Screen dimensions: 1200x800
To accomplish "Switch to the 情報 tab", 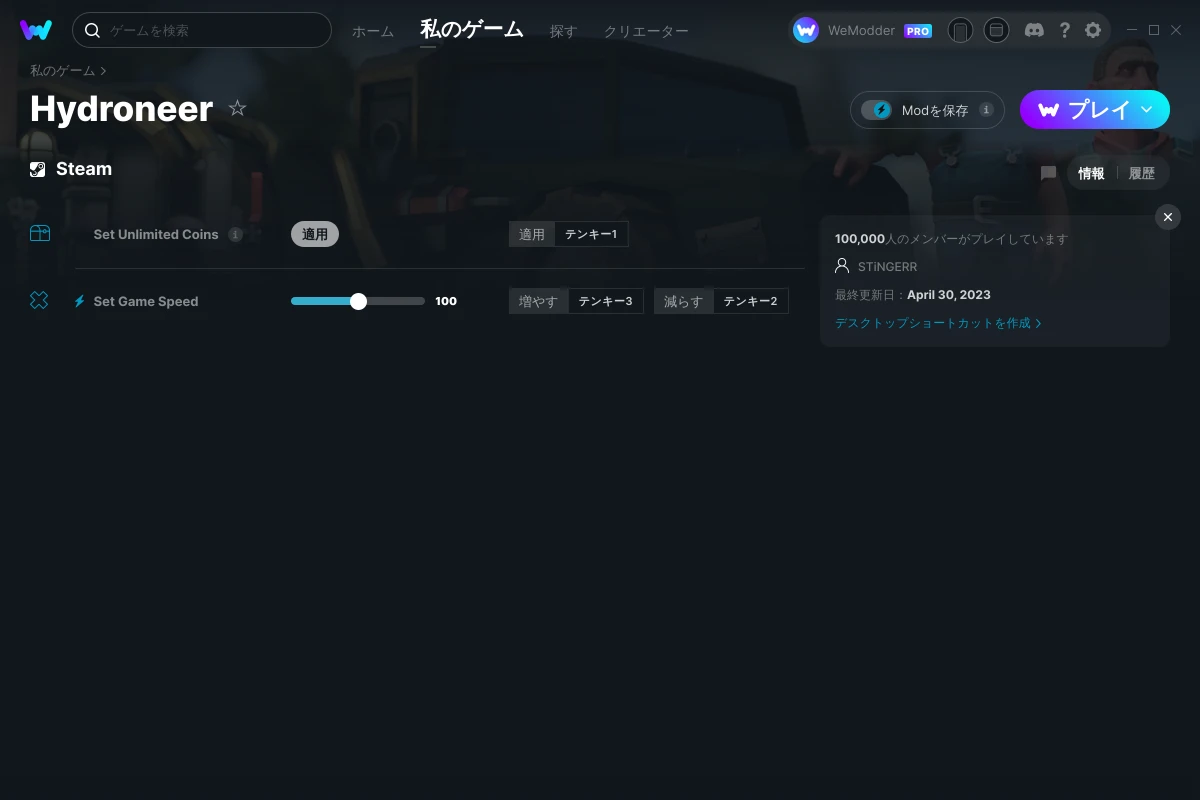I will click(1091, 173).
